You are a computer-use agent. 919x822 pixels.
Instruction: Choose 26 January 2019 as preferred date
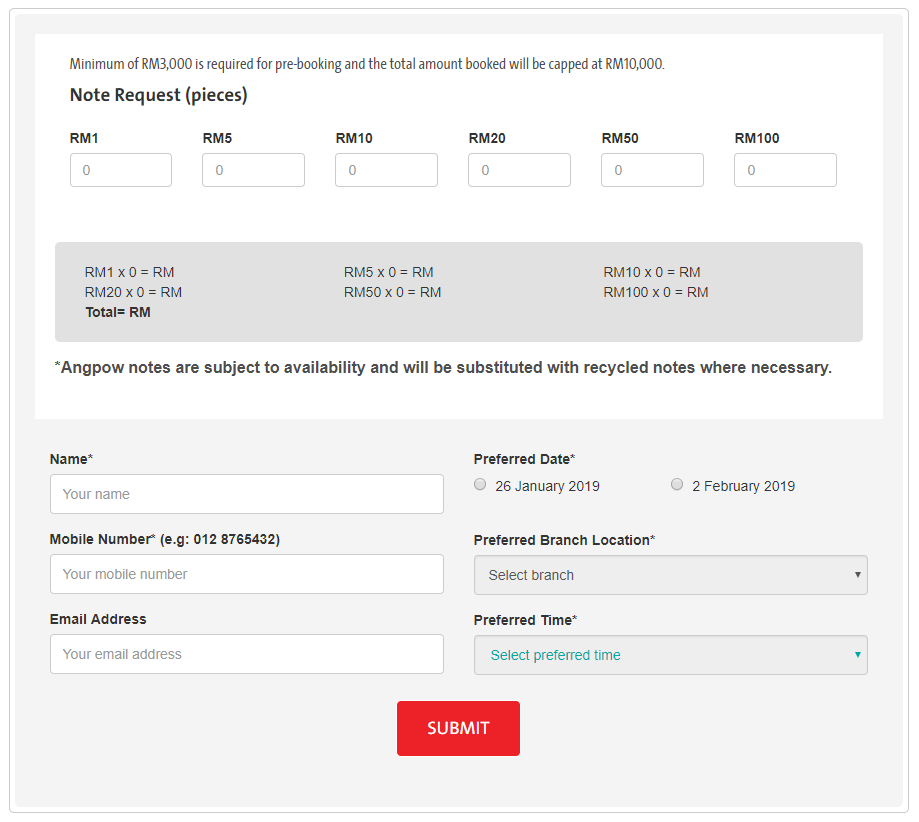point(481,485)
